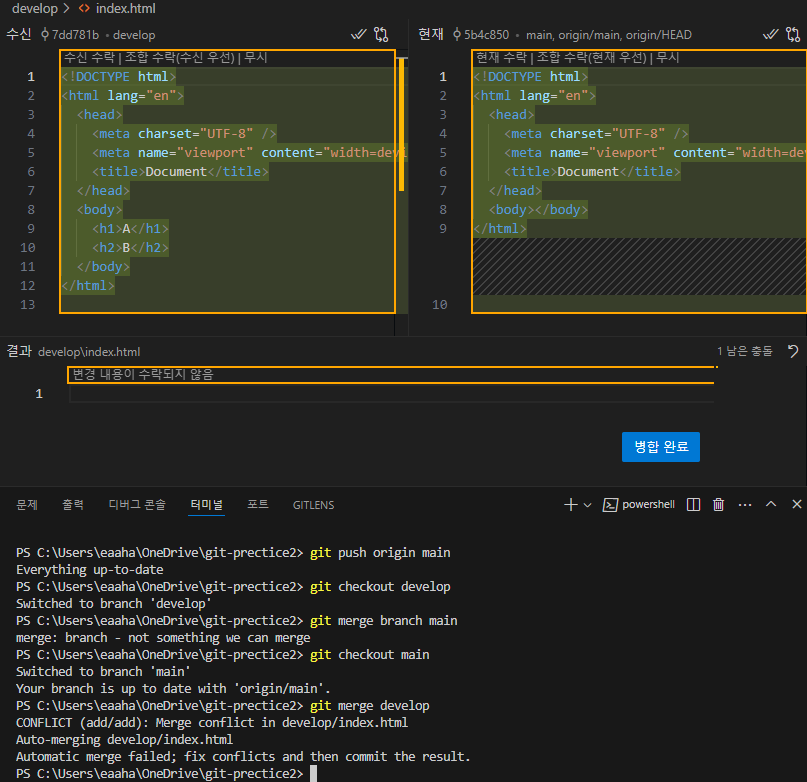Click the 'Auto-merging develop/index.html' terminal line
This screenshot has height=782, width=807.
pyautogui.click(x=124, y=739)
